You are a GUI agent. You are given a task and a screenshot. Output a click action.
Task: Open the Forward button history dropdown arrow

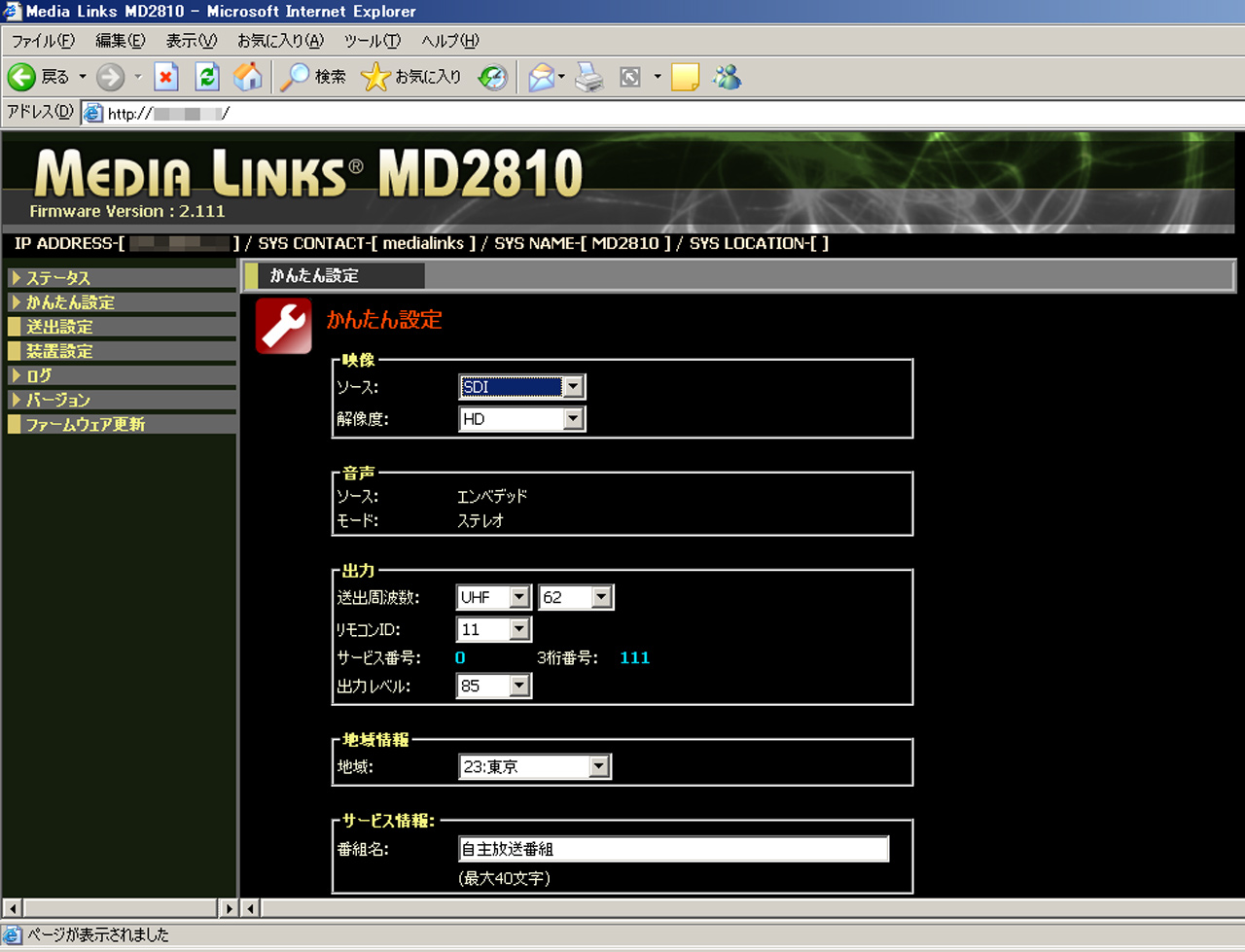138,77
